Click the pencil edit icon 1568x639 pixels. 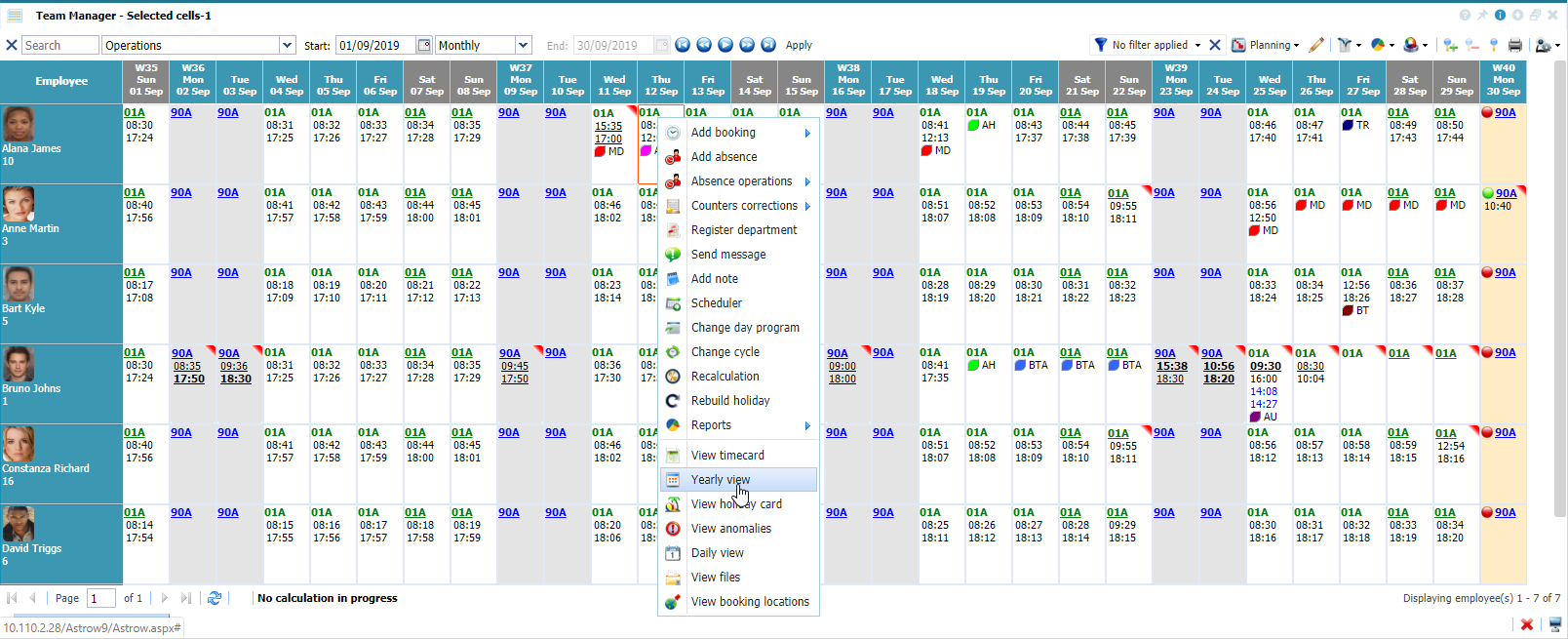[x=1316, y=45]
